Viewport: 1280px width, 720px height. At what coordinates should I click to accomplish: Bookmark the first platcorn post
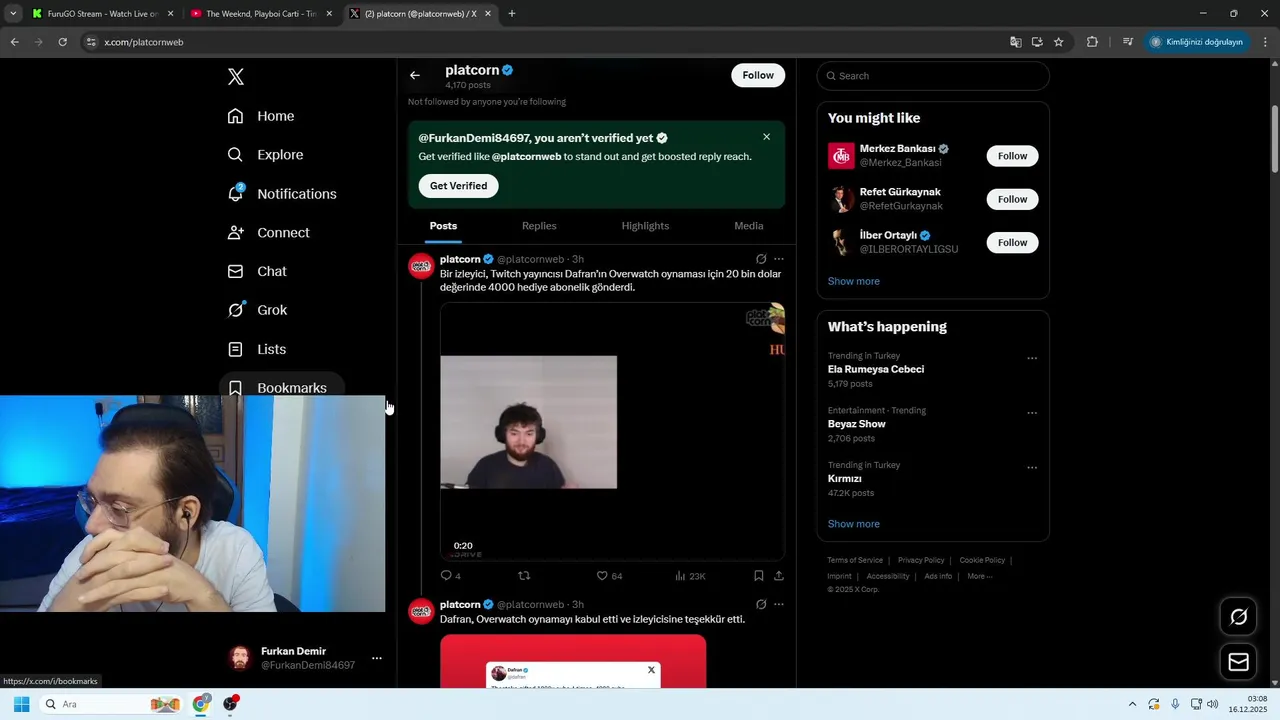(758, 576)
